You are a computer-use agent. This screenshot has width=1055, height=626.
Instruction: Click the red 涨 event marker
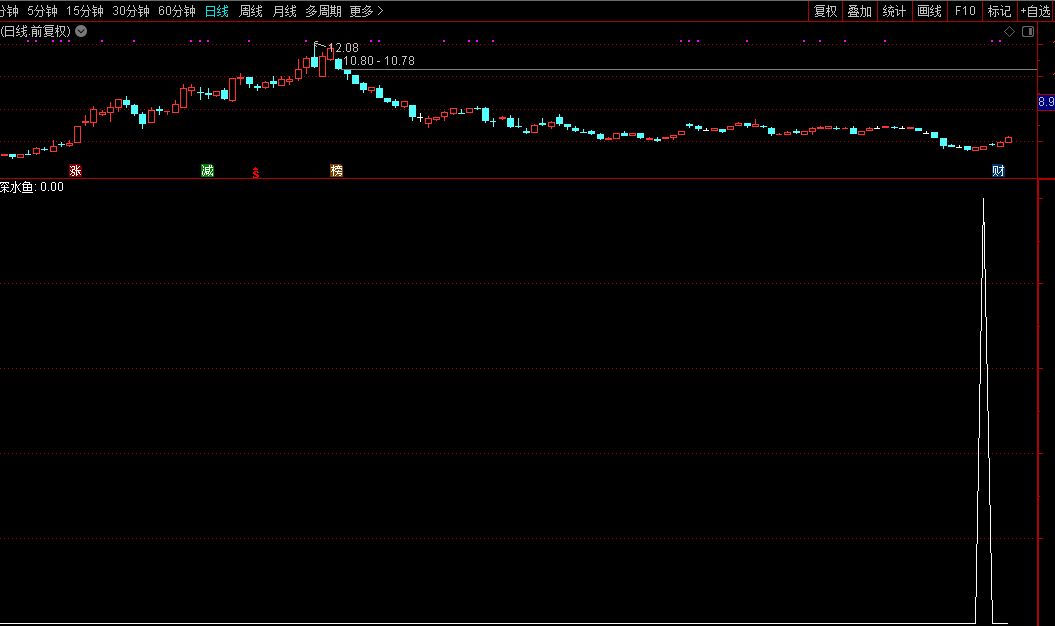[75, 171]
